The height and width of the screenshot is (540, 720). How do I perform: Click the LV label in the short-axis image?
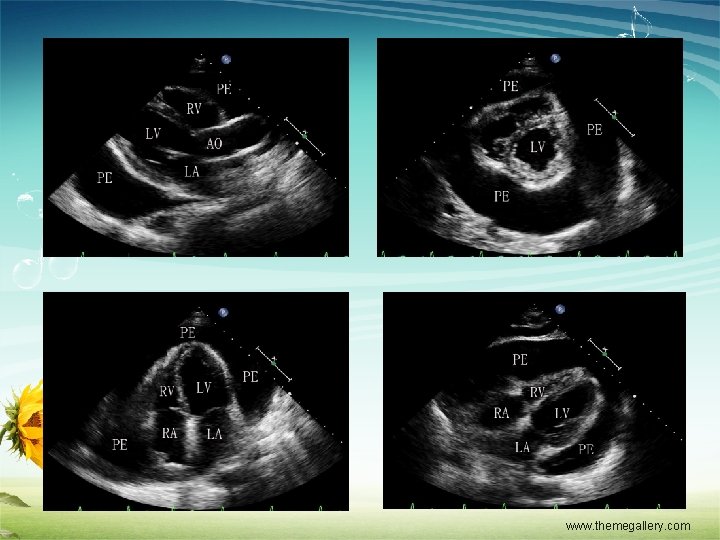coord(538,147)
